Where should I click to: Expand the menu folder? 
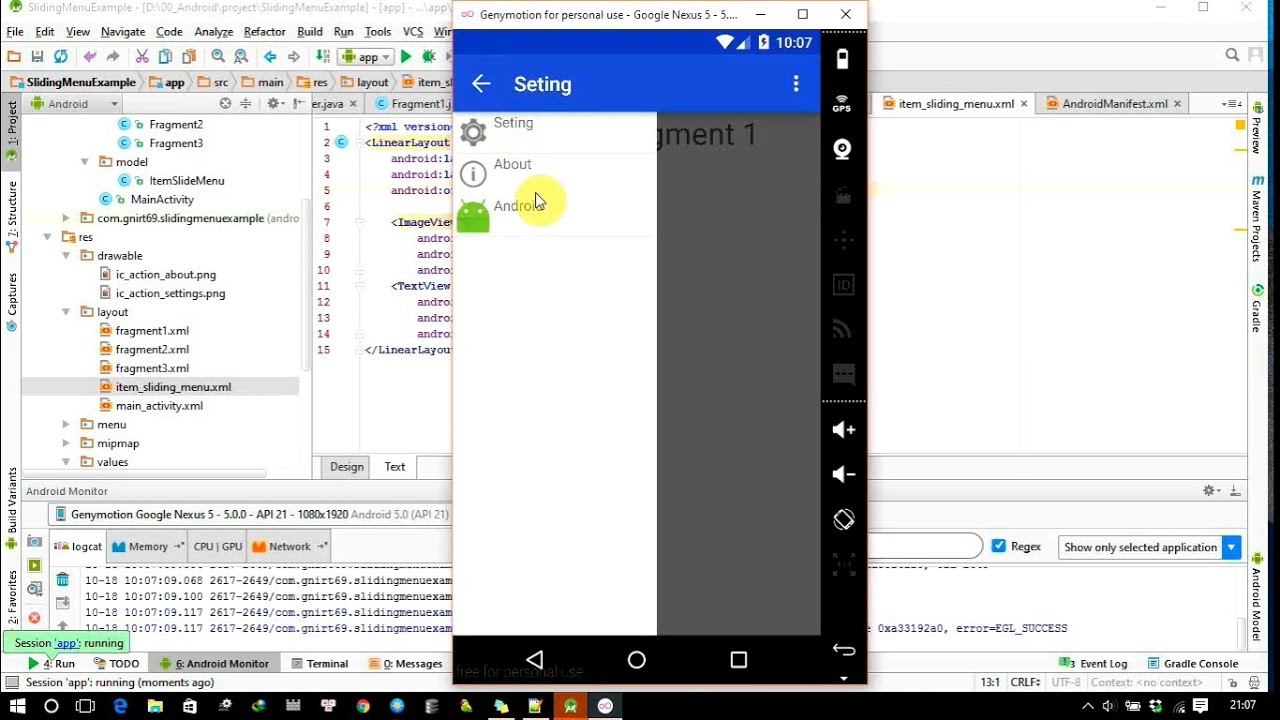tap(66, 425)
